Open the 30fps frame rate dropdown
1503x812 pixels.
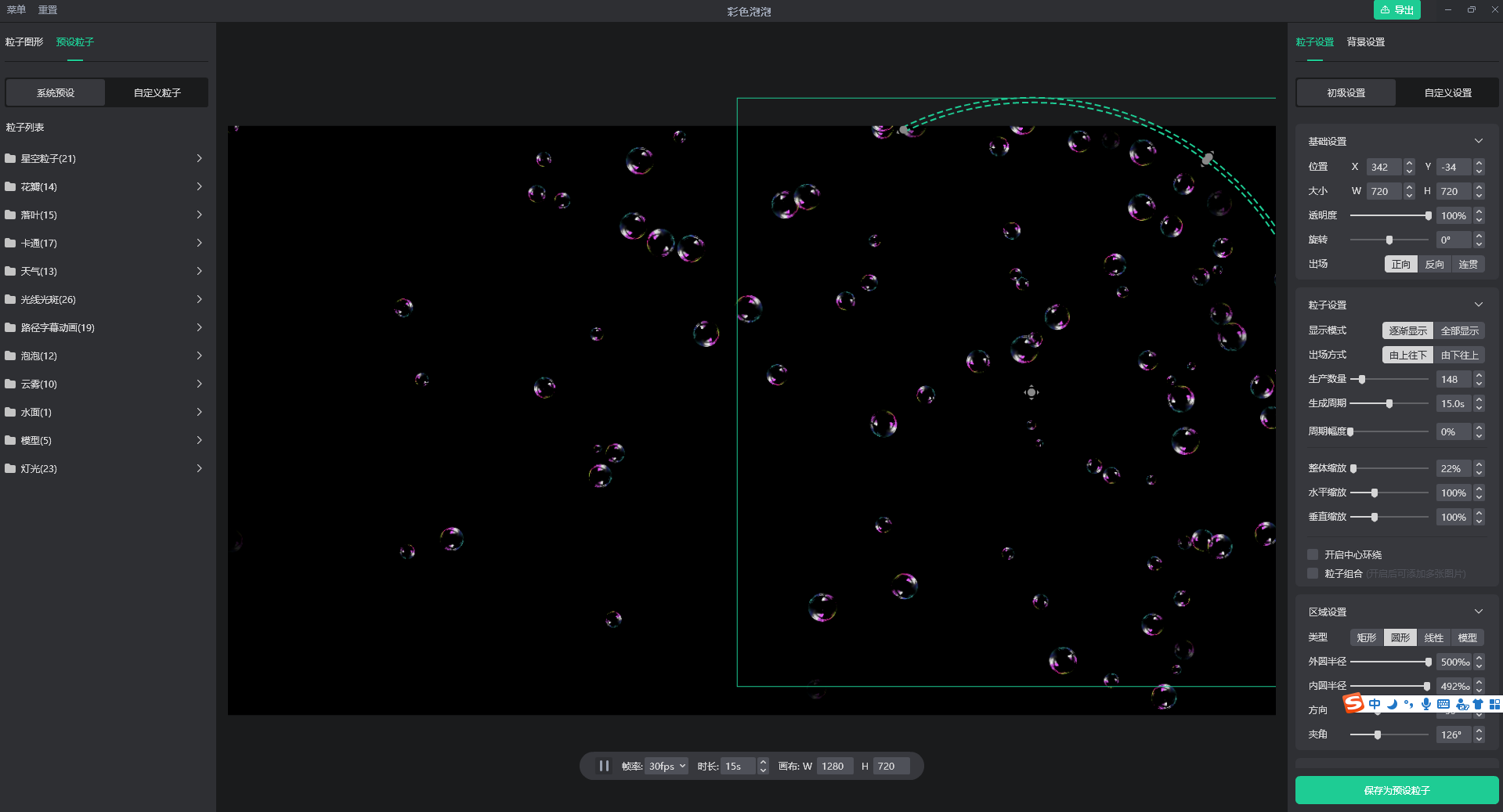[667, 766]
